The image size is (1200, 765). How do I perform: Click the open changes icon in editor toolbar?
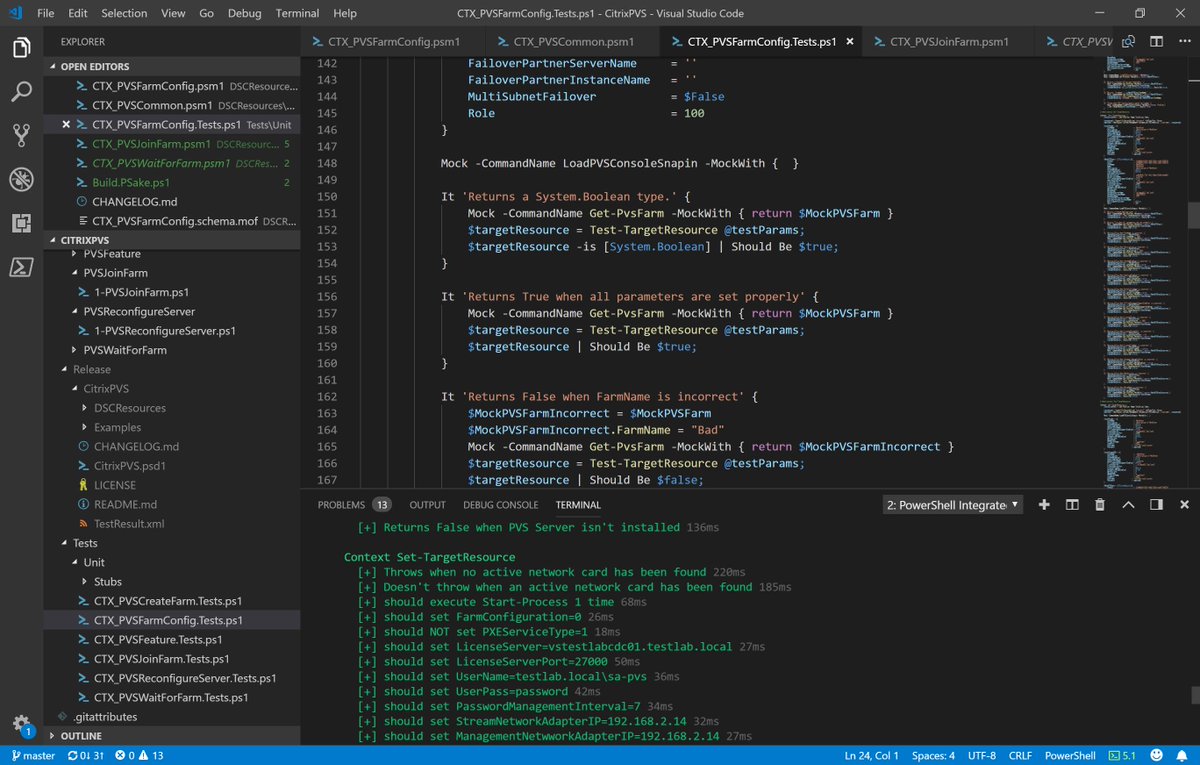pyautogui.click(x=1129, y=42)
